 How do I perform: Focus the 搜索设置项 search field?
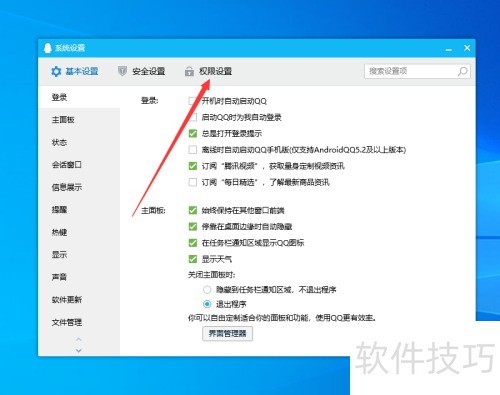417,71
